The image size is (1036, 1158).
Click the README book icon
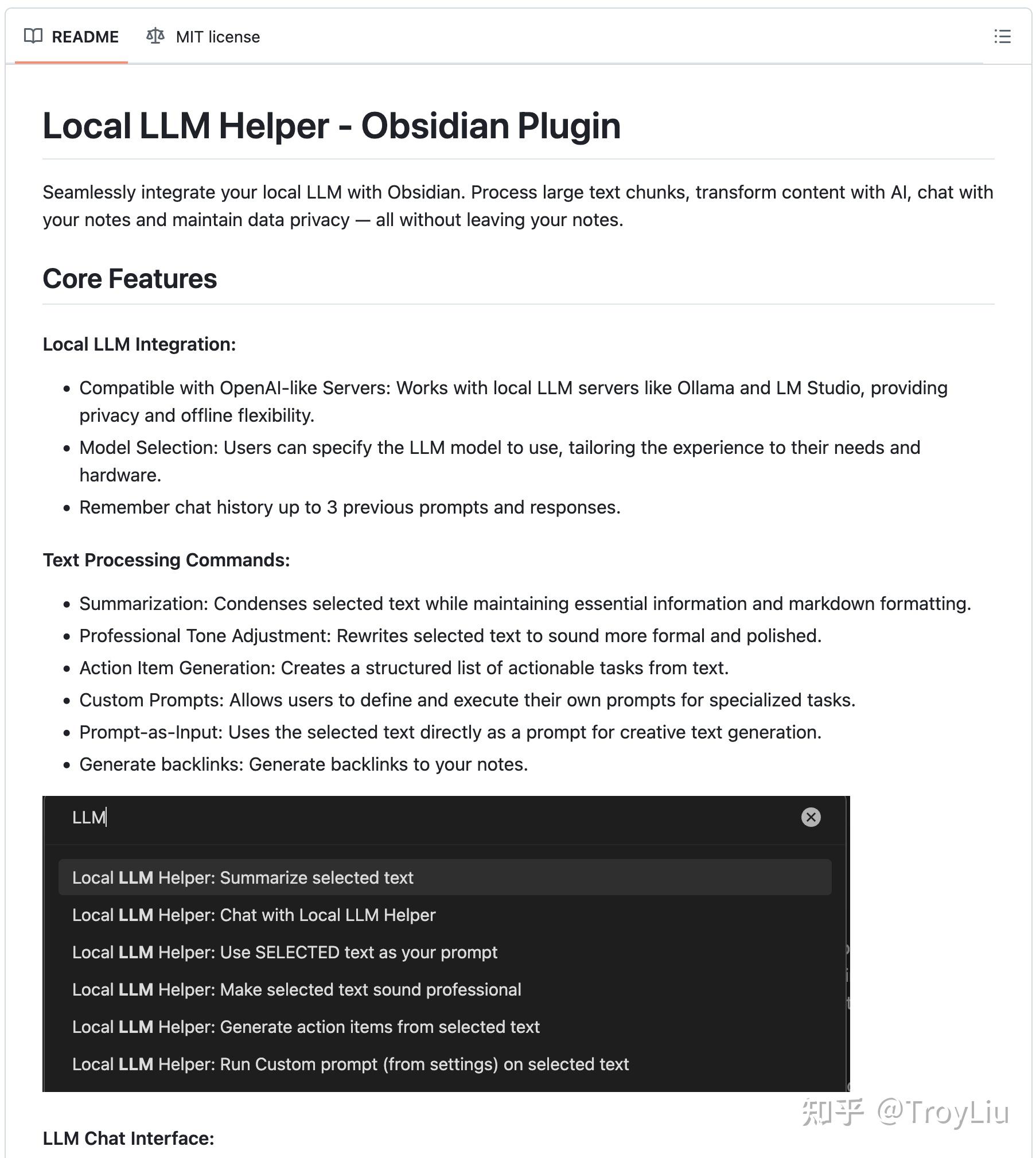tap(33, 36)
